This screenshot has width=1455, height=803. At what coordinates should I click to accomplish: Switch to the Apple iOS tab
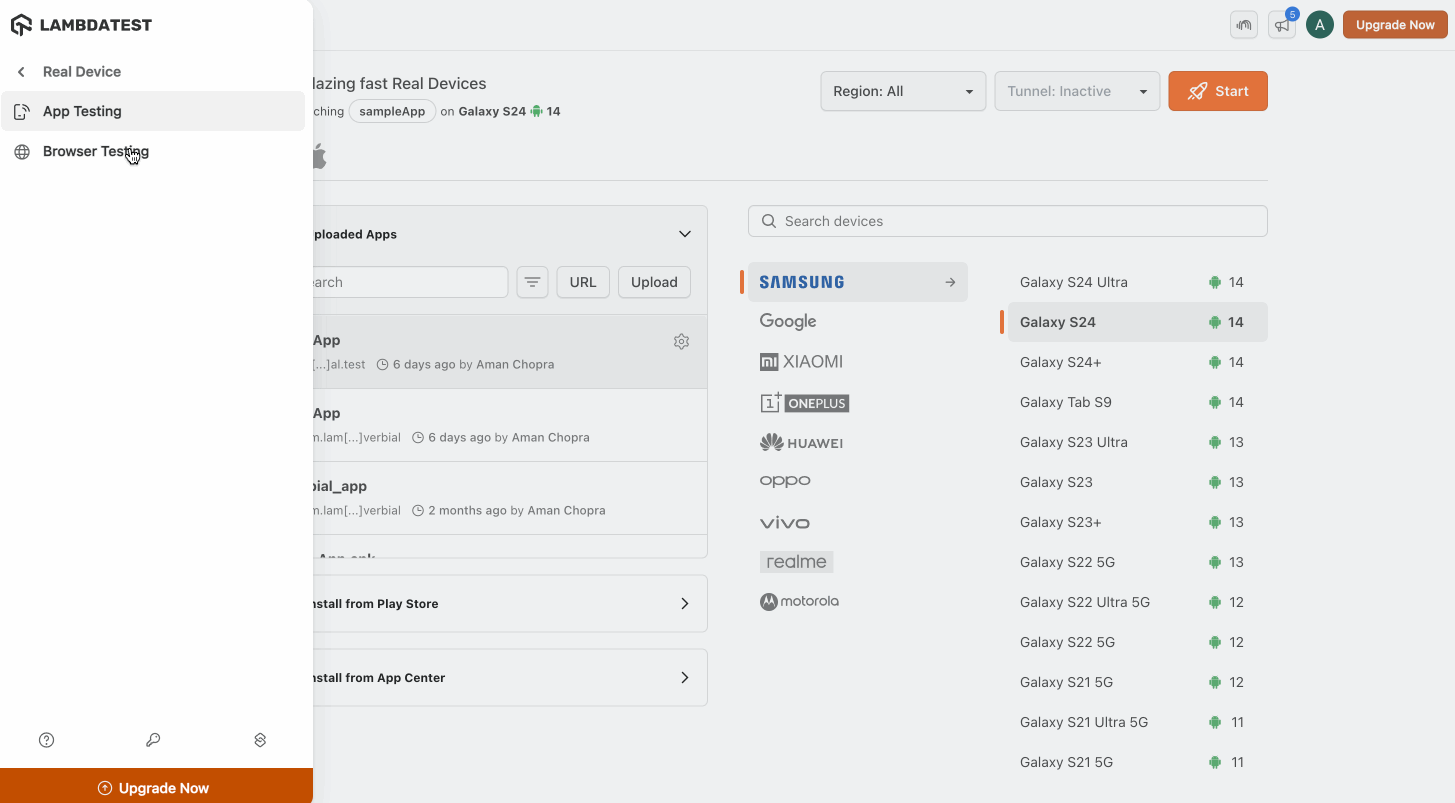click(x=319, y=156)
